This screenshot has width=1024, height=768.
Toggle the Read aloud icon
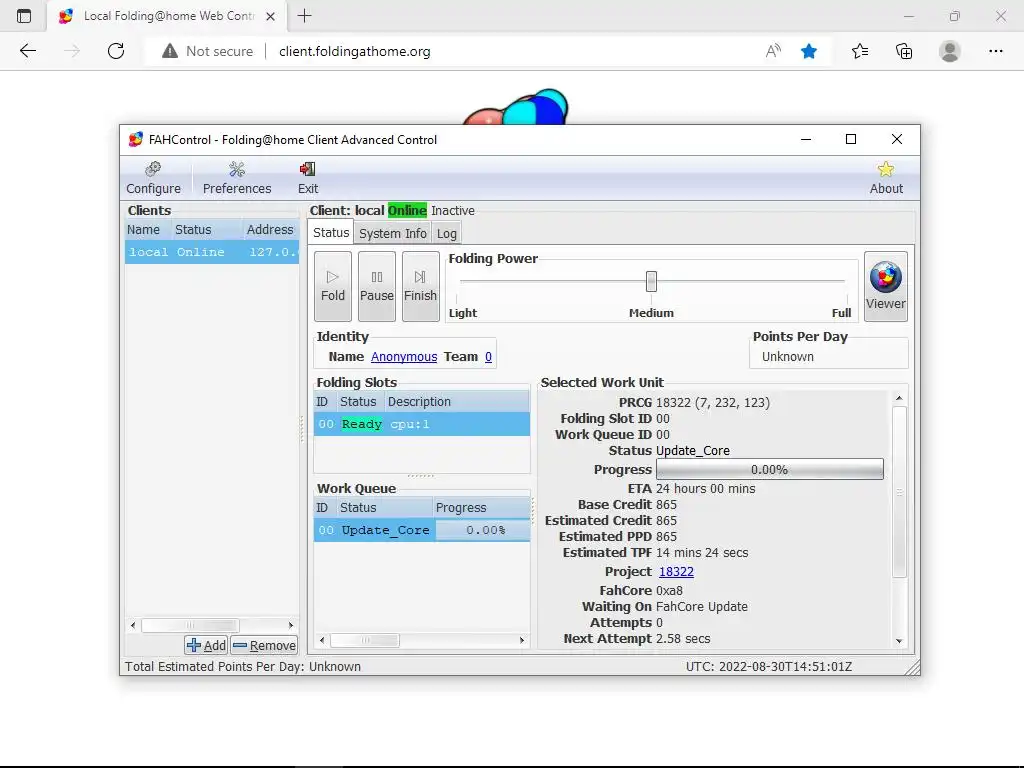coord(773,51)
